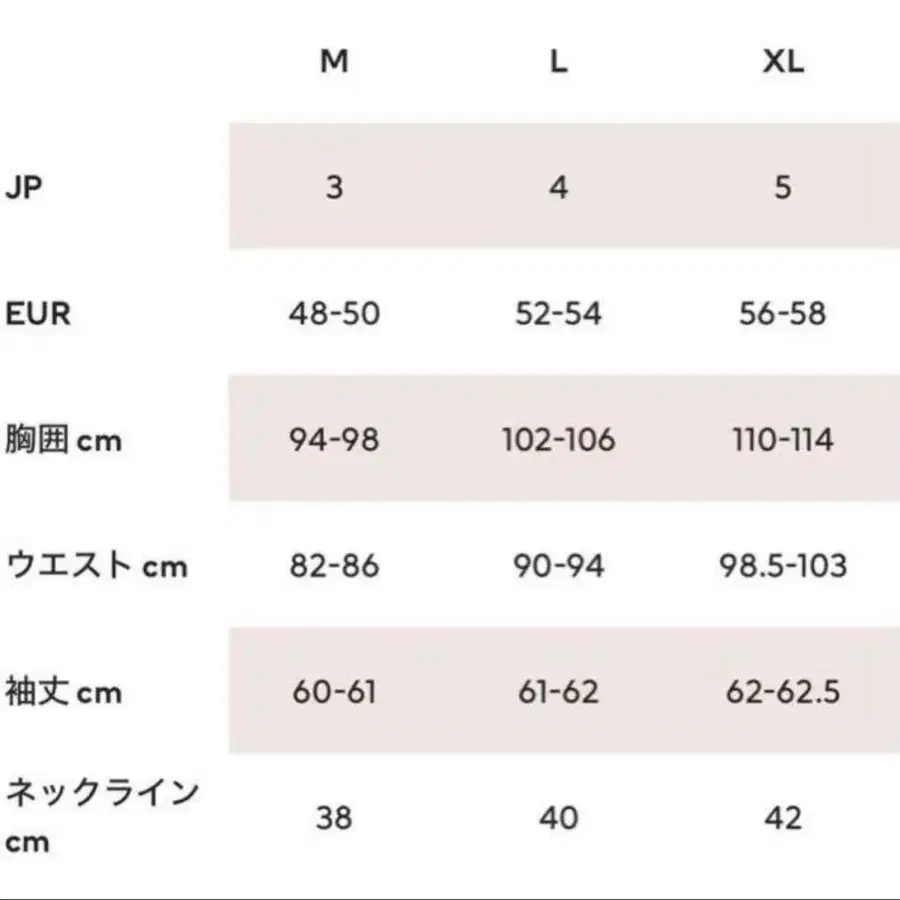
Task: Click the ウエスト cm row label
Action: tap(97, 566)
